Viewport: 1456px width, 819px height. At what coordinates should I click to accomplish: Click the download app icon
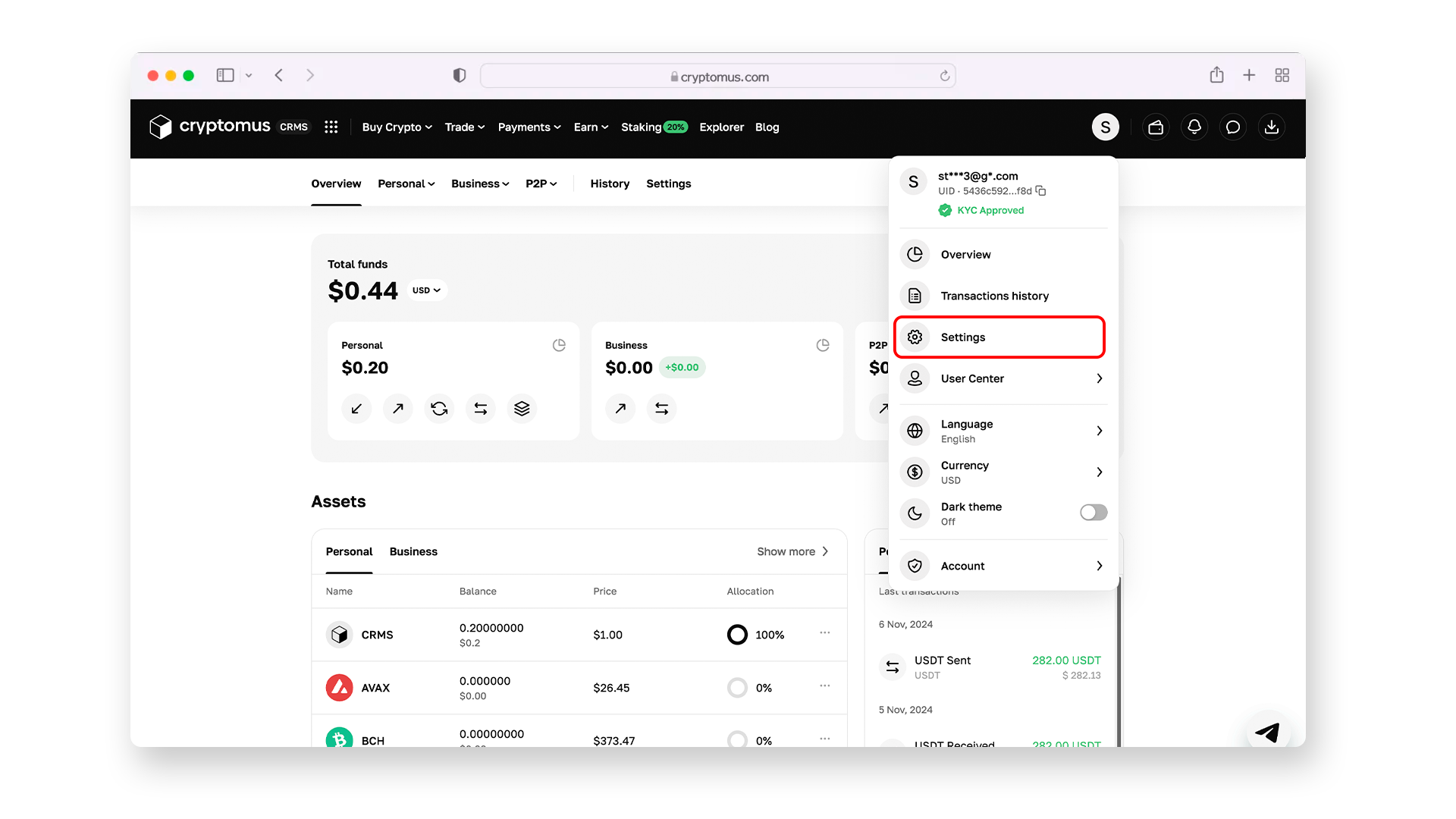(1272, 127)
